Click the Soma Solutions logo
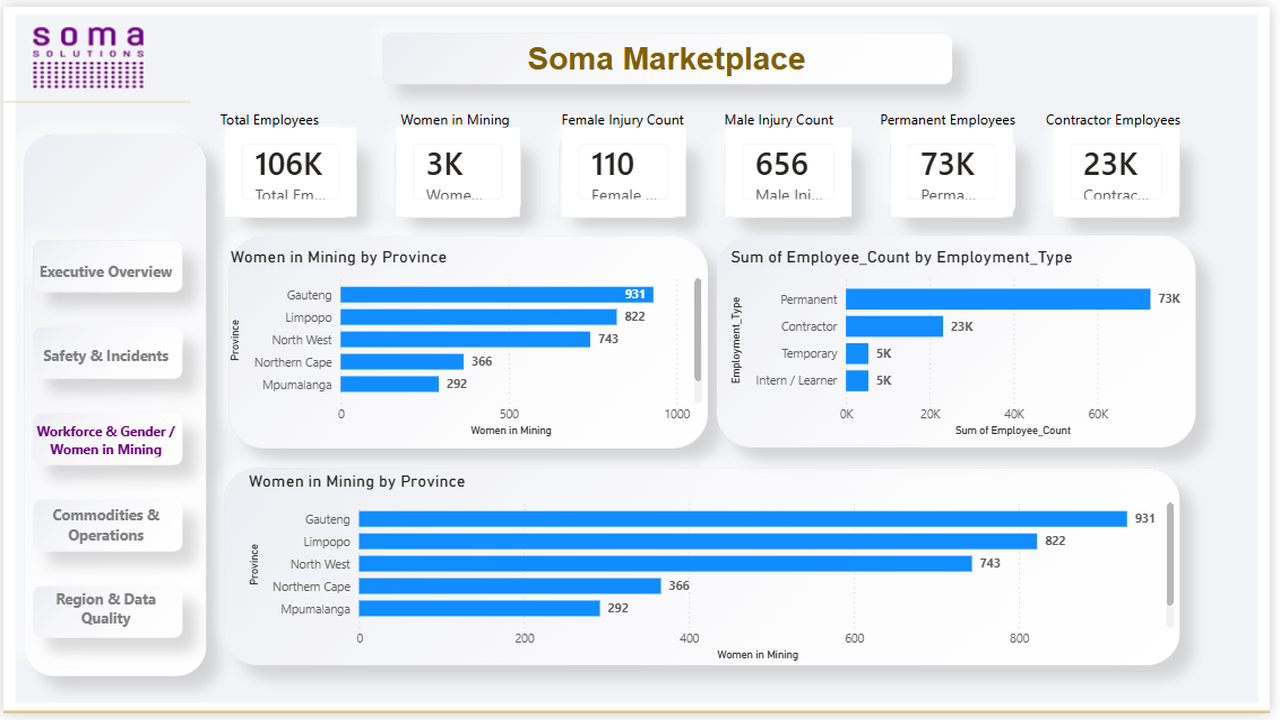Viewport: 1280px width, 720px height. (x=89, y=55)
